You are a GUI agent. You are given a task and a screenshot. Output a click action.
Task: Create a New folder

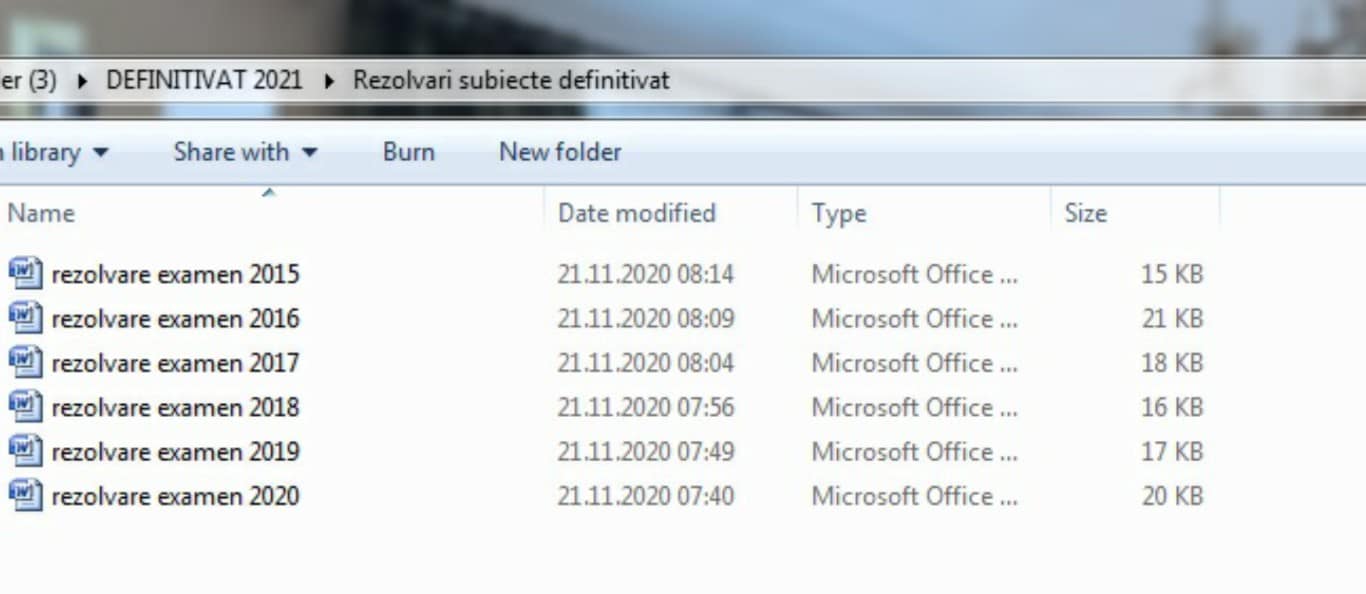click(x=560, y=152)
